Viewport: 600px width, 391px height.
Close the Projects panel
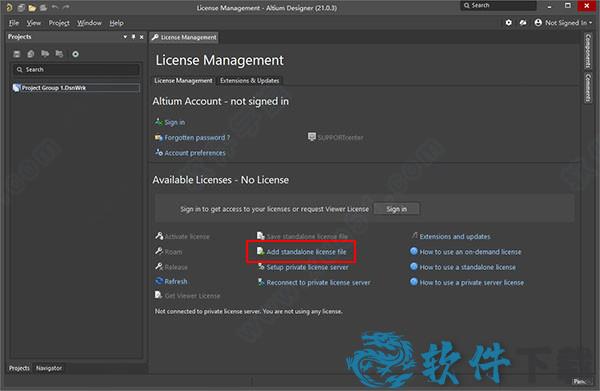(x=142, y=37)
